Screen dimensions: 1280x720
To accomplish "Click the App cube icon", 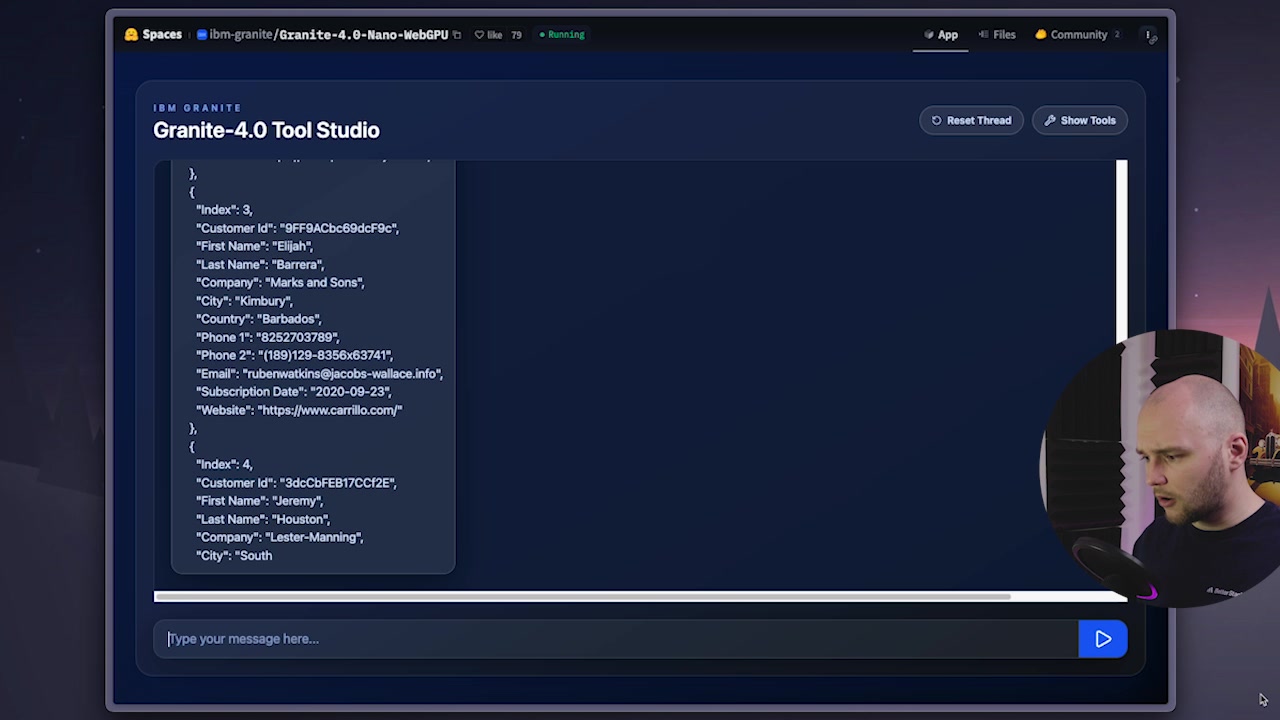I will coord(930,34).
